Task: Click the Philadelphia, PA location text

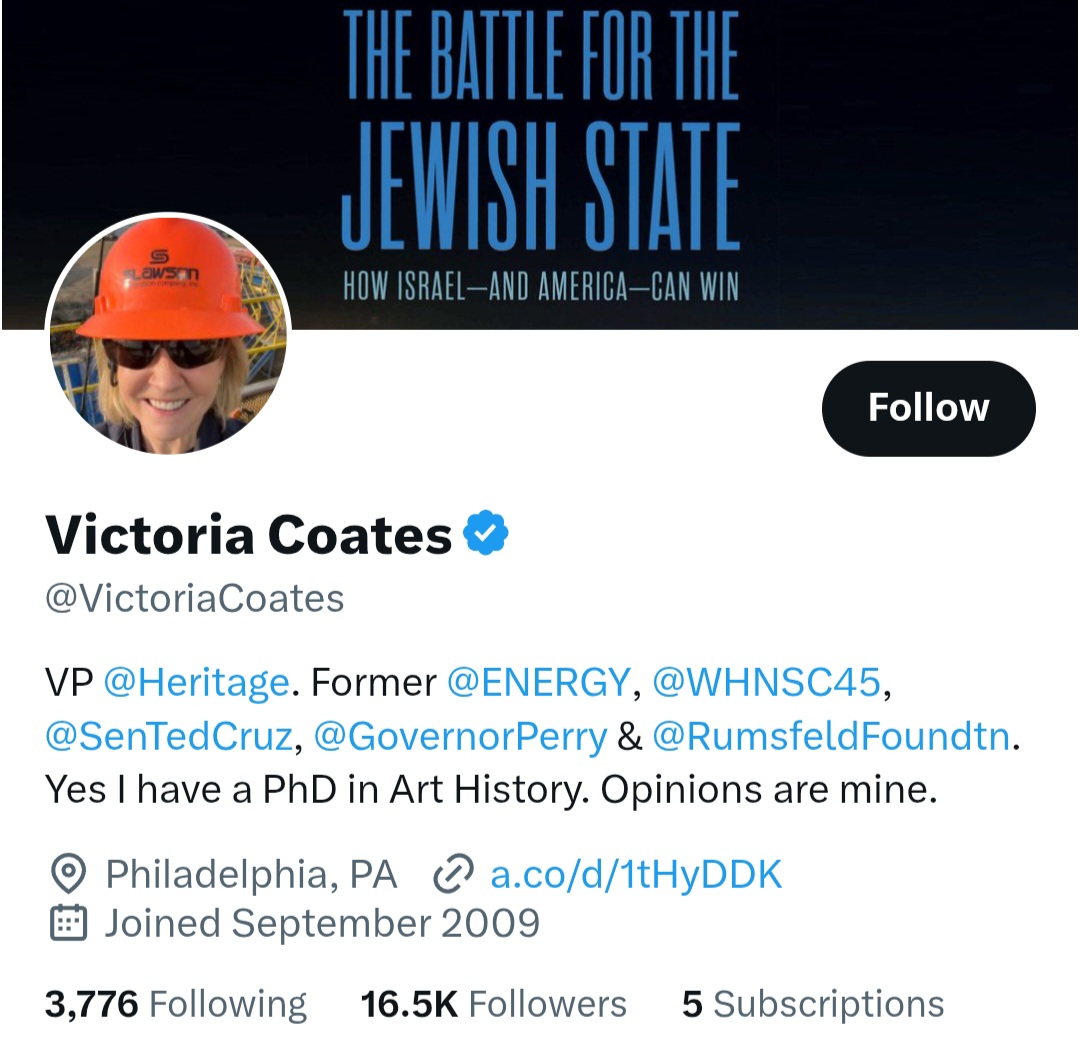Action: 251,875
